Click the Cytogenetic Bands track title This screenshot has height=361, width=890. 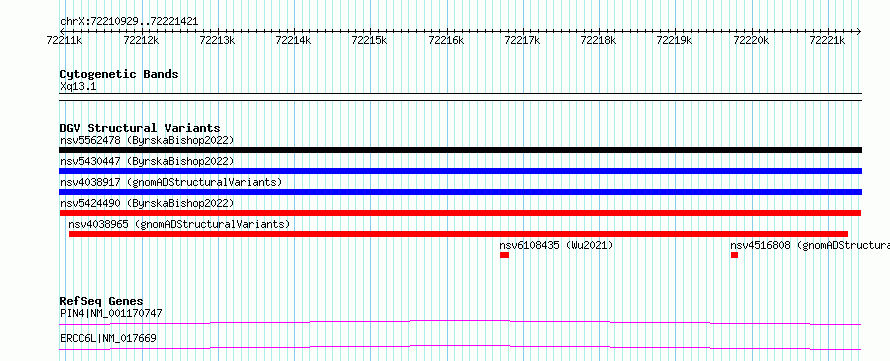coord(119,74)
